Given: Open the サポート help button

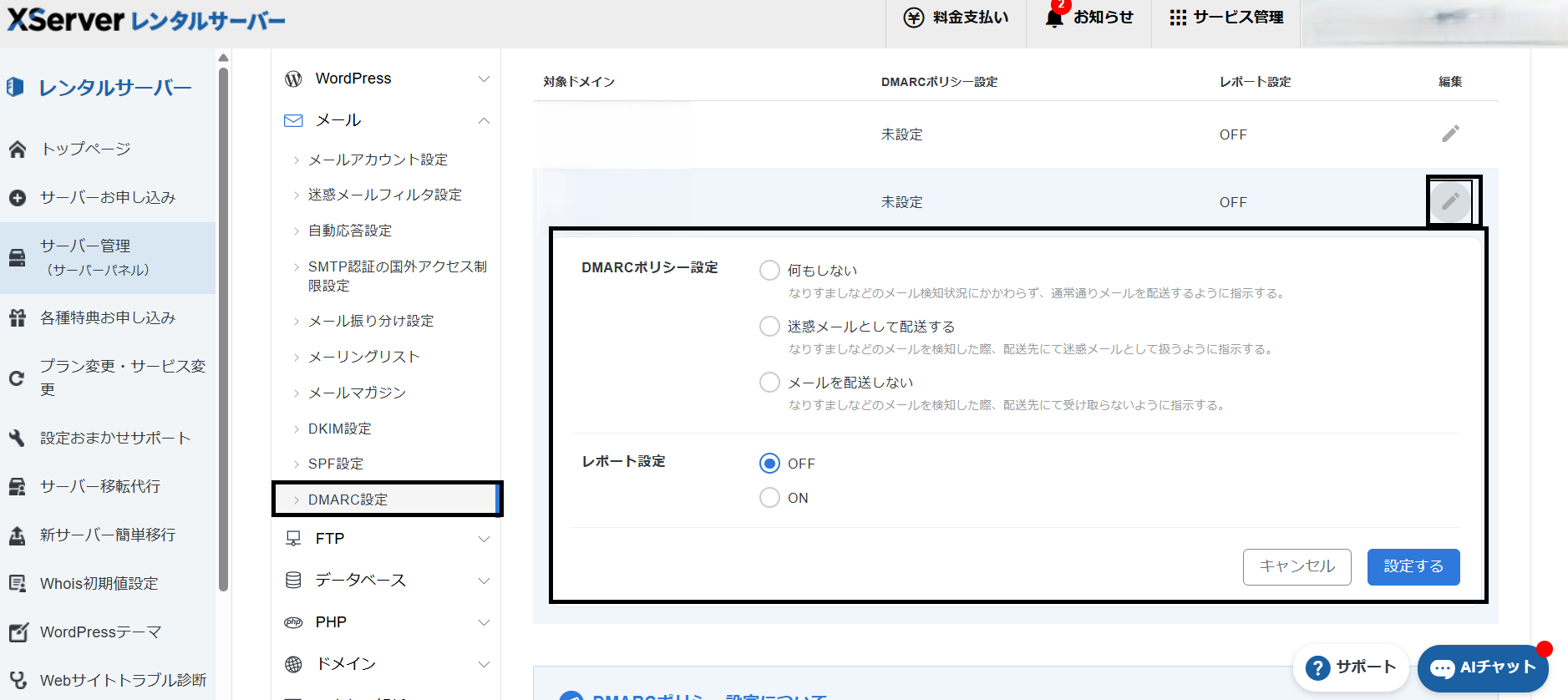Looking at the screenshot, I should (x=1350, y=667).
